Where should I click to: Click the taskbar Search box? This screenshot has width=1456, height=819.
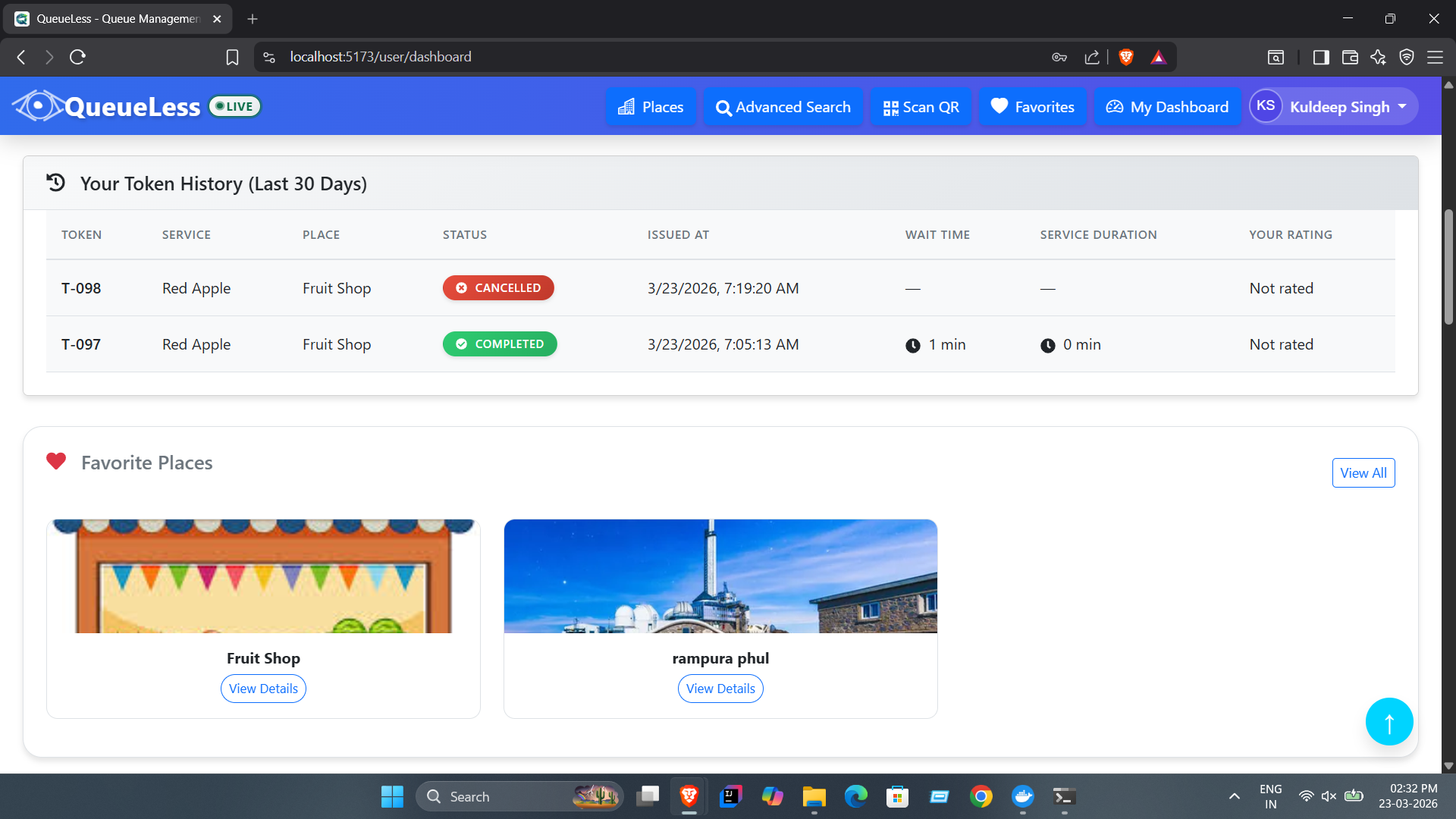click(x=519, y=796)
